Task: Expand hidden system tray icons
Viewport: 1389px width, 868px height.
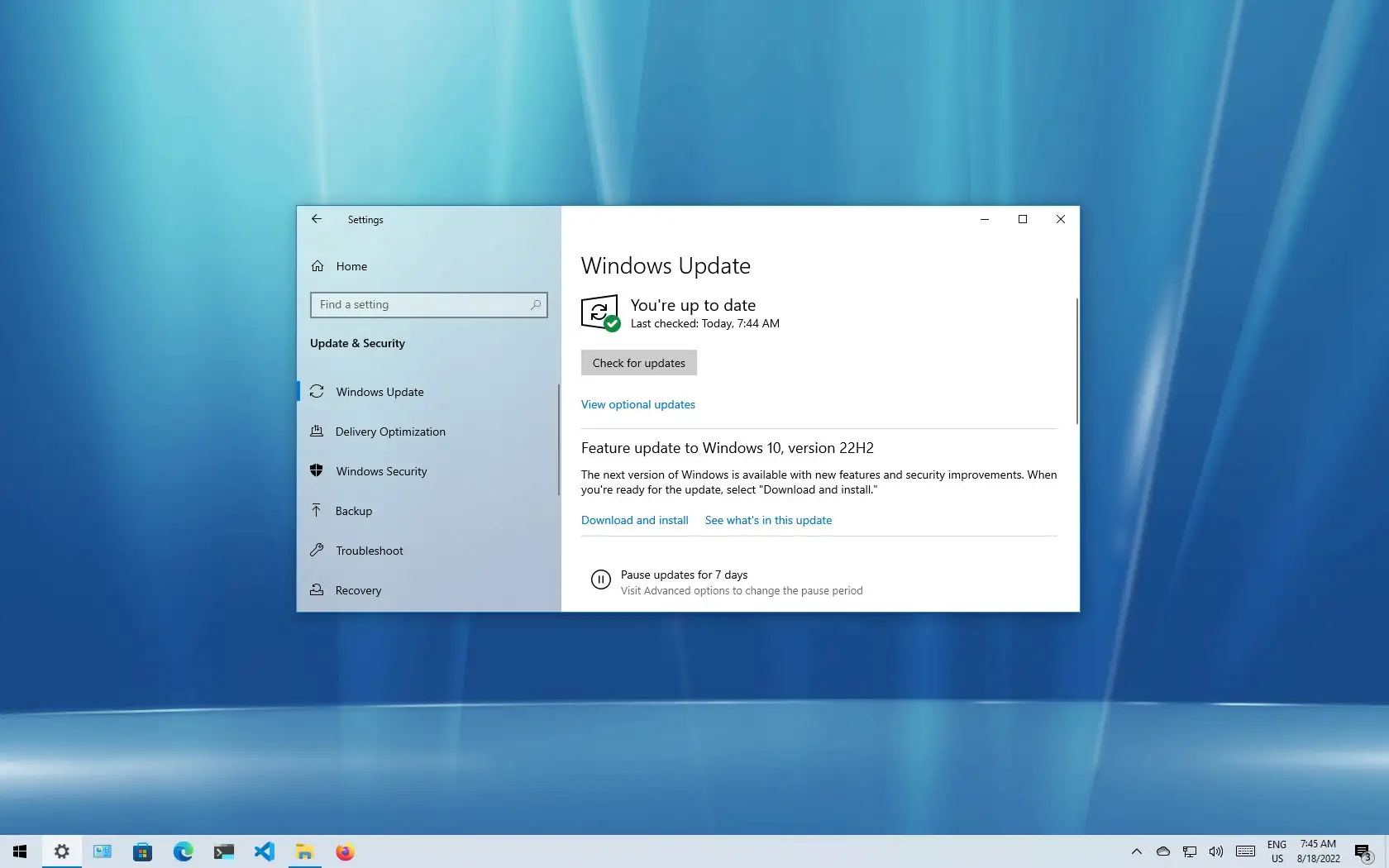Action: 1137,851
